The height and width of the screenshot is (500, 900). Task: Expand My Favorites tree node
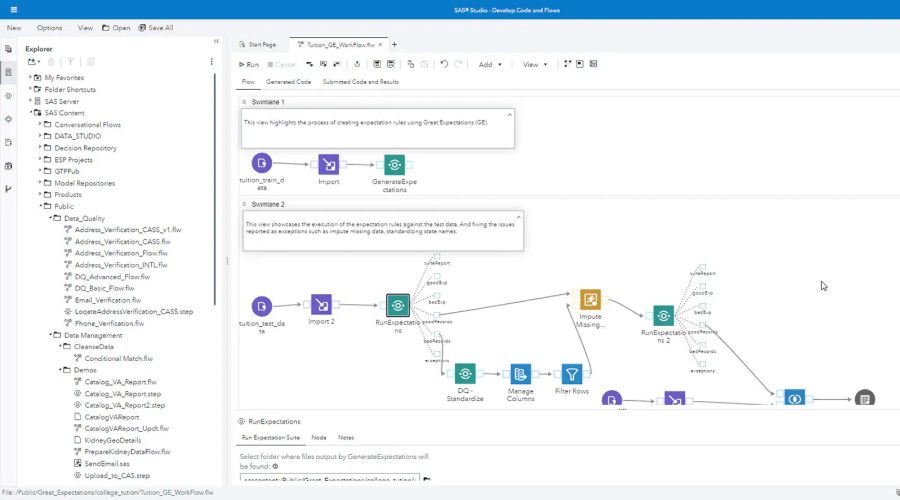pyautogui.click(x=30, y=77)
